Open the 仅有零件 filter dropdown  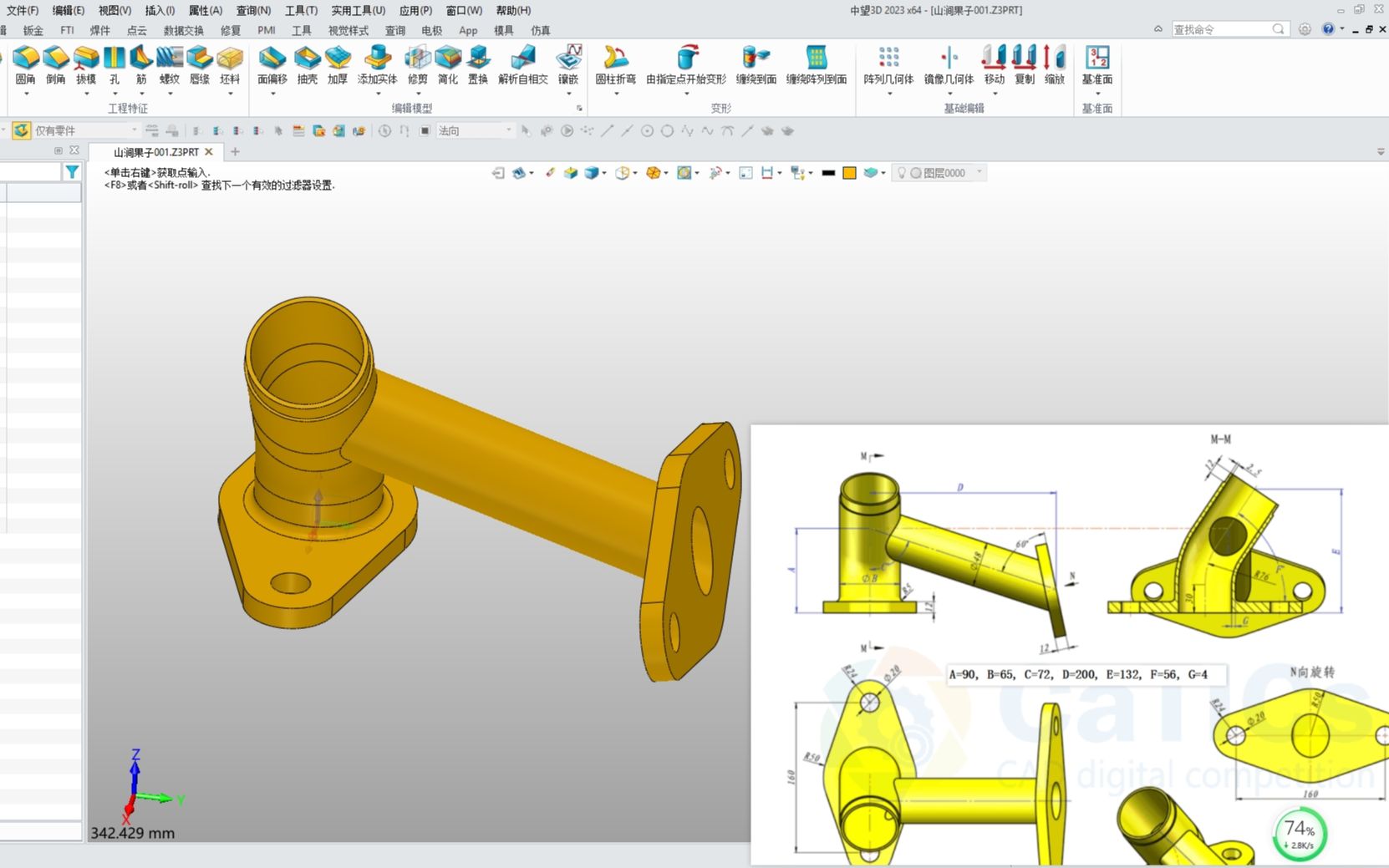point(134,130)
